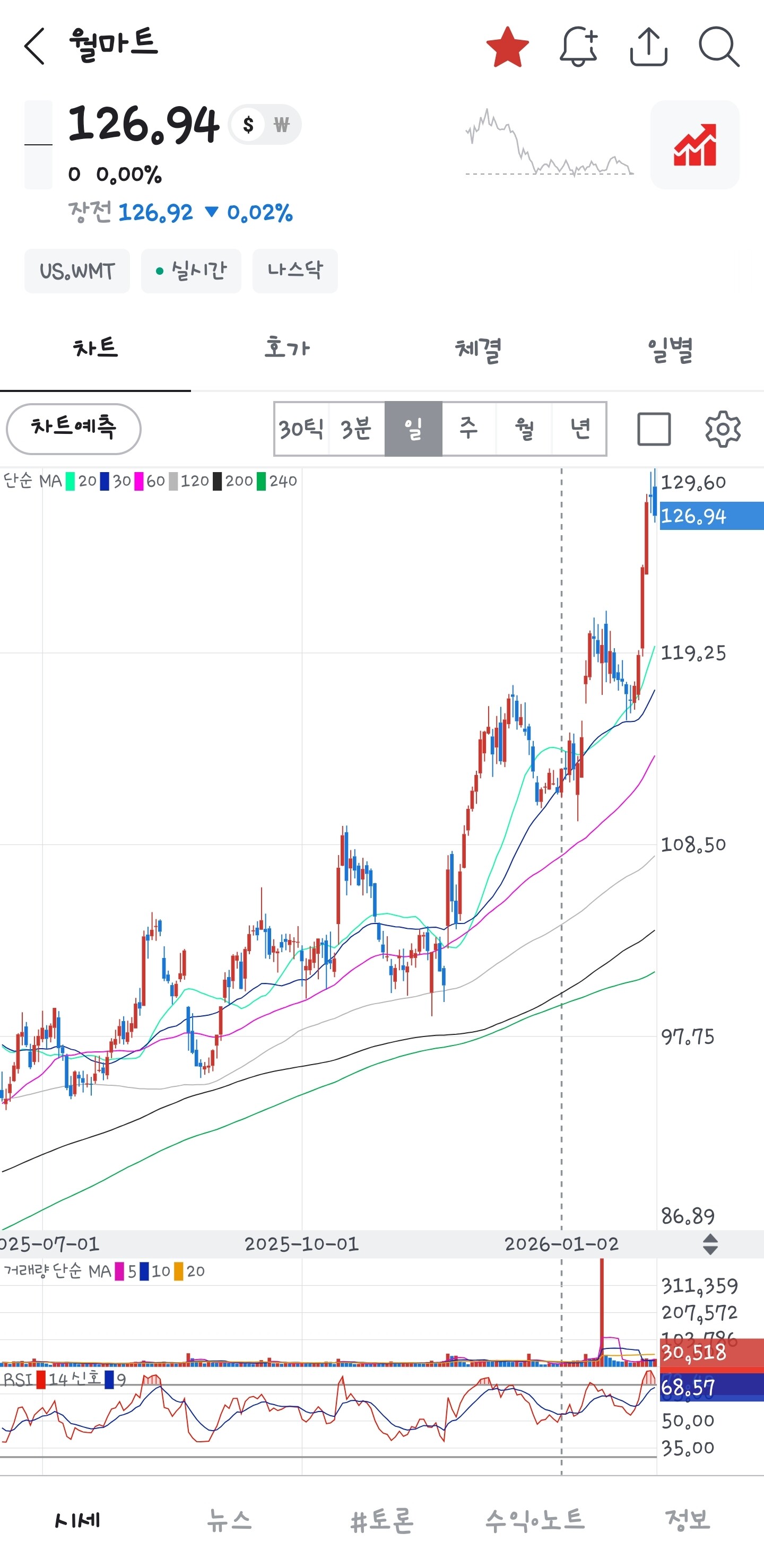Screen dimensions: 764x1568
Task: Click the 68.57 RSI value label
Action: (711, 1387)
